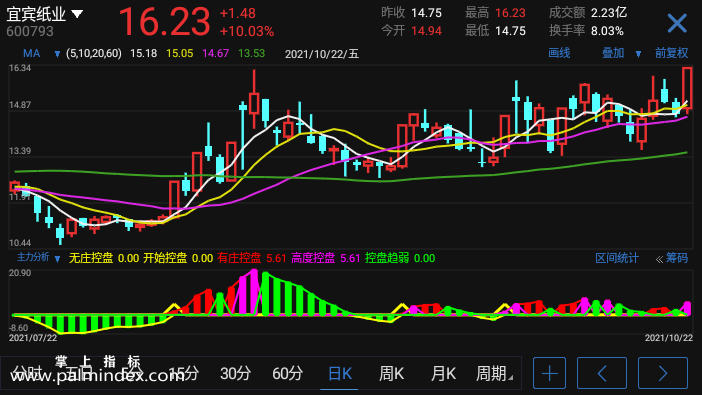702x395 pixels.
Task: Click the date 2021/10/22/五
Action: click(322, 54)
